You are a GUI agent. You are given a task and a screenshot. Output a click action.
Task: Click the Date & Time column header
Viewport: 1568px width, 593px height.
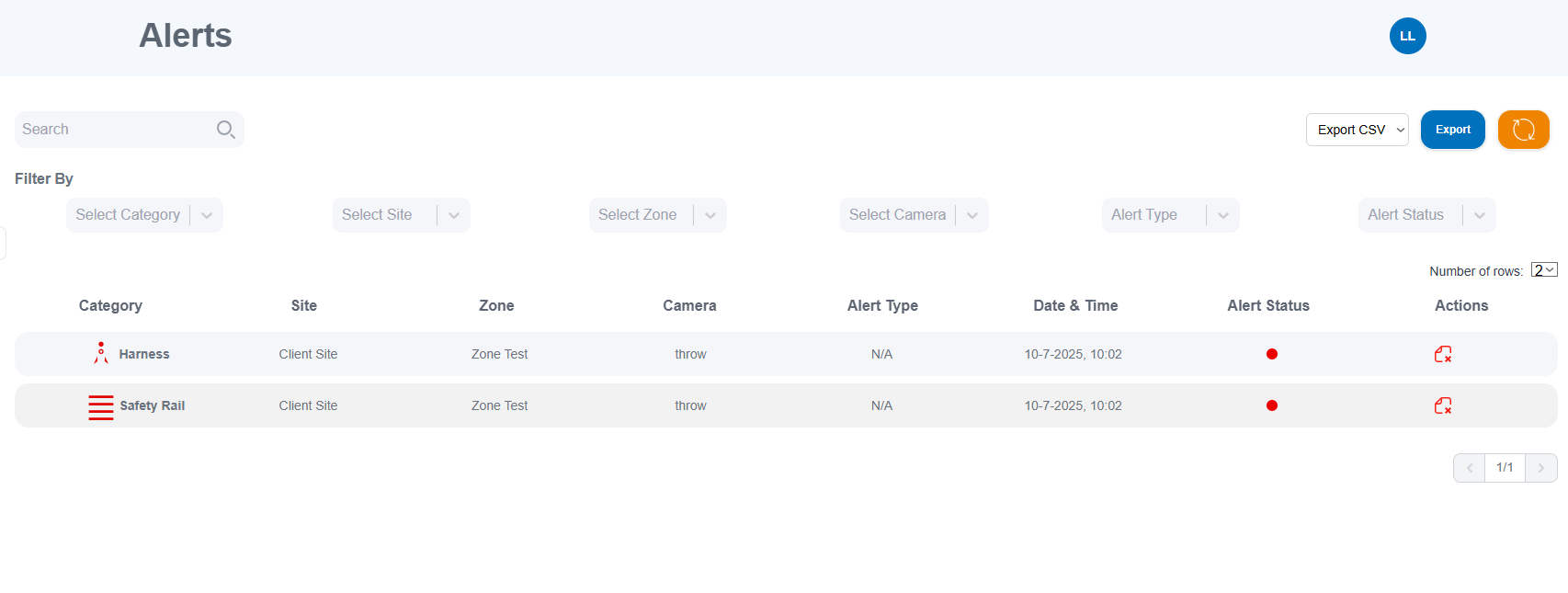point(1075,306)
